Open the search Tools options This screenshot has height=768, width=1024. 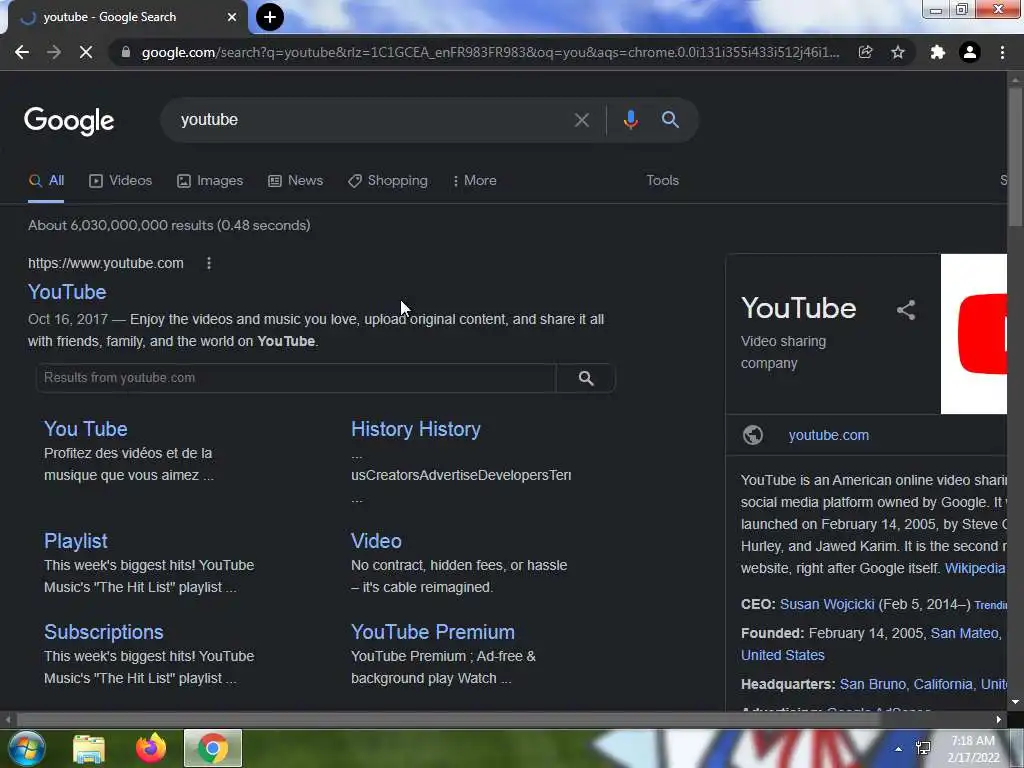(662, 181)
